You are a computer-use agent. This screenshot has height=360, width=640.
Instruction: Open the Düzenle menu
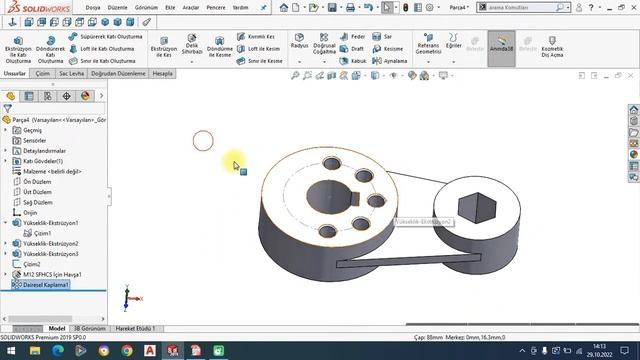118,7
